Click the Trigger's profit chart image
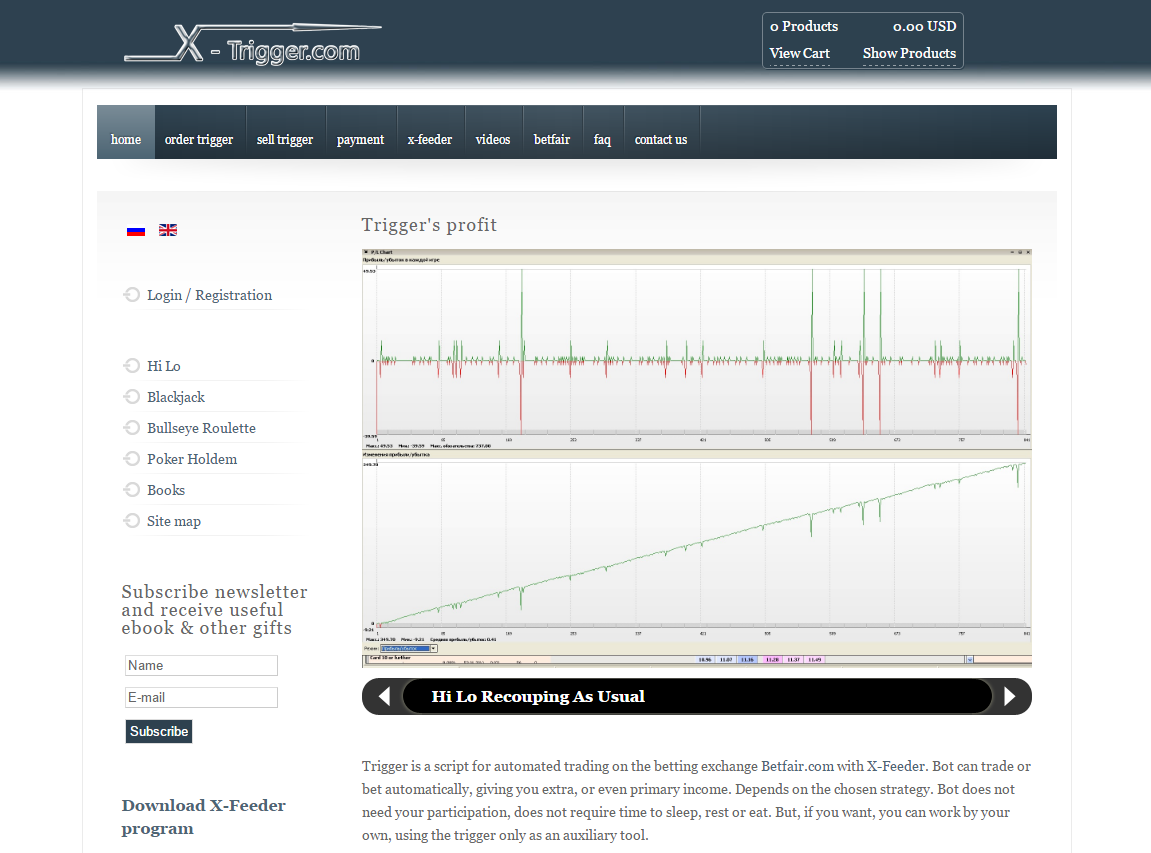 [x=697, y=458]
